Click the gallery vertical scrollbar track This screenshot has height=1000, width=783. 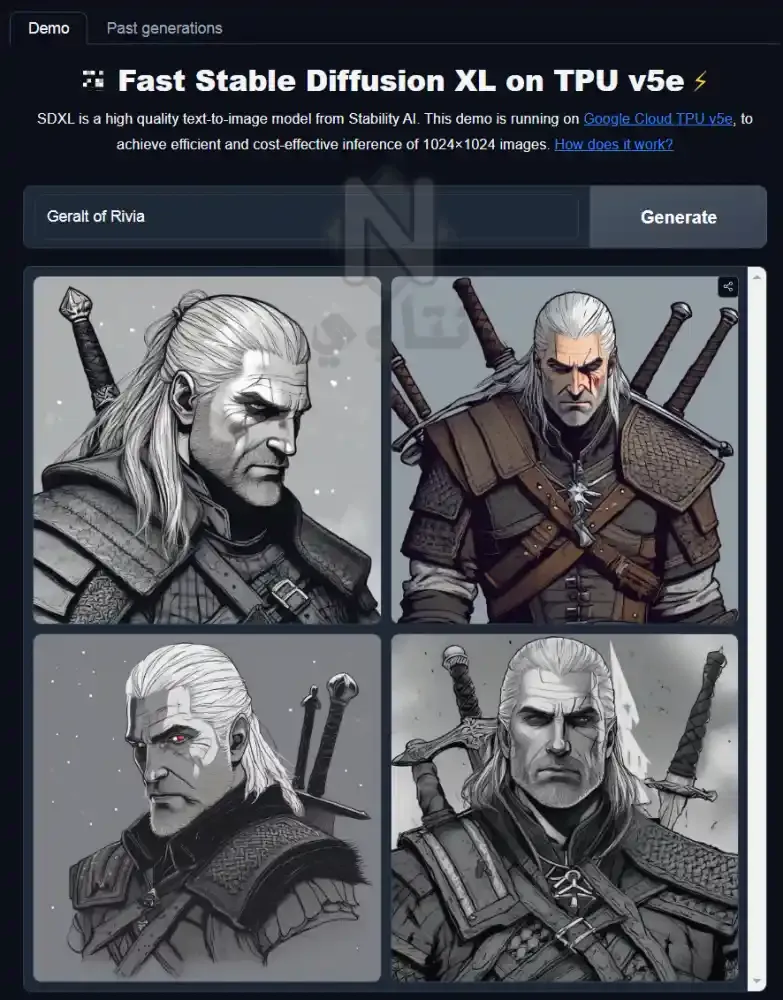[x=757, y=629]
